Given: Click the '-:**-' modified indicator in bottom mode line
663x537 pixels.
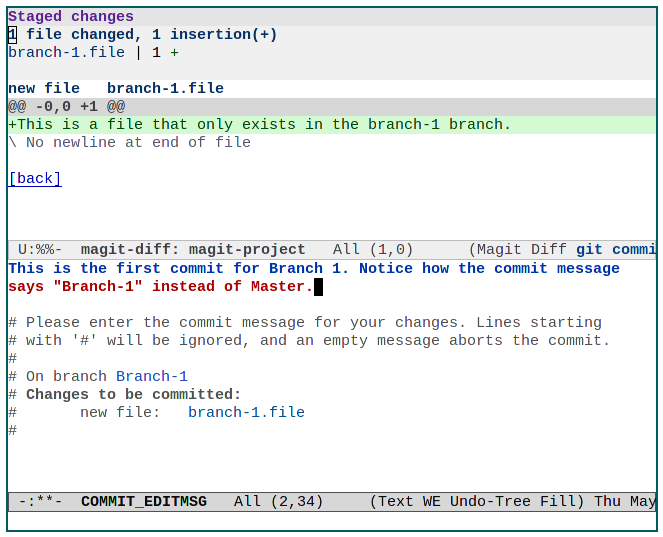Looking at the screenshot, I should (40, 501).
